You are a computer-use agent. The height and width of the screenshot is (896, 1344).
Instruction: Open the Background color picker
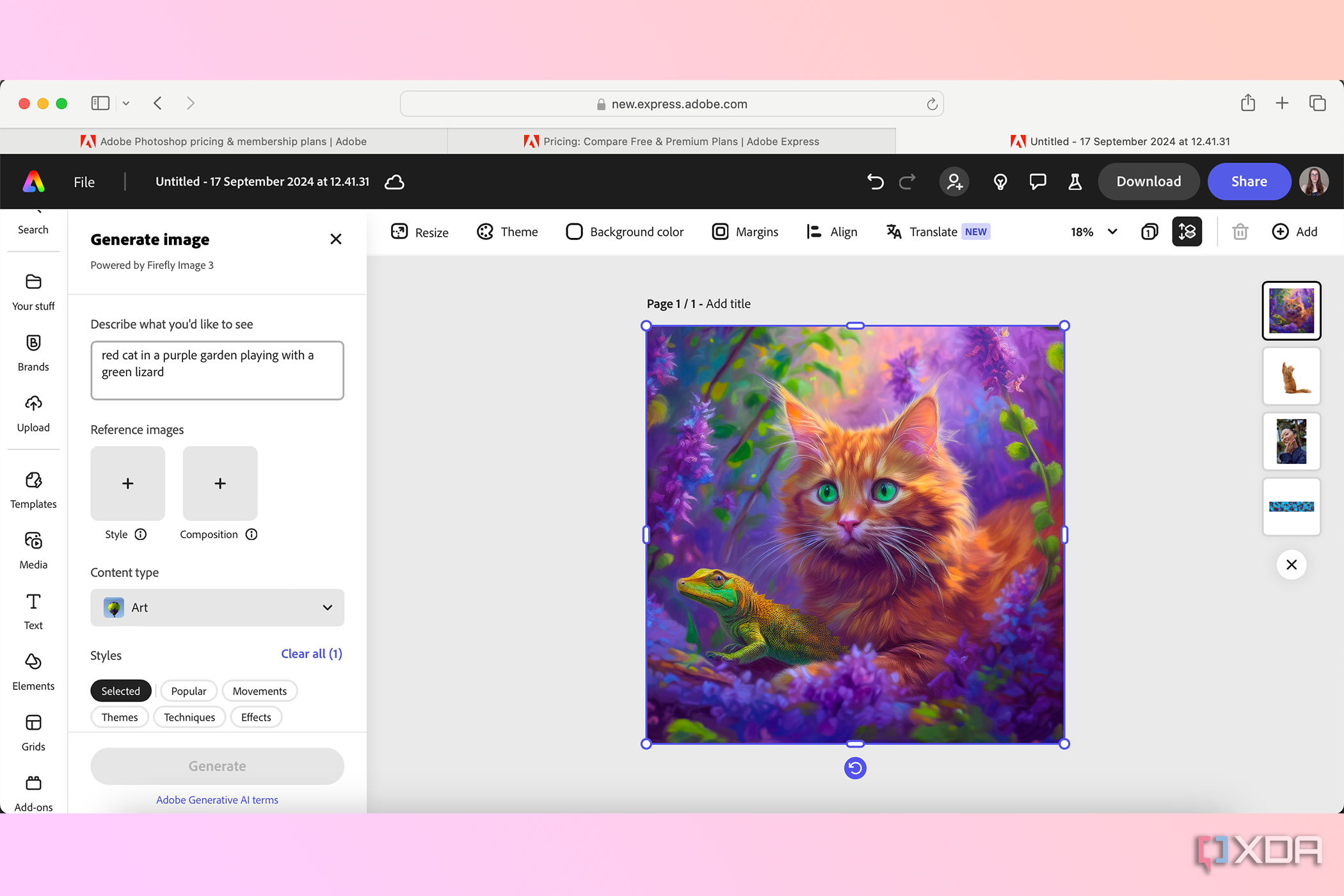(625, 232)
